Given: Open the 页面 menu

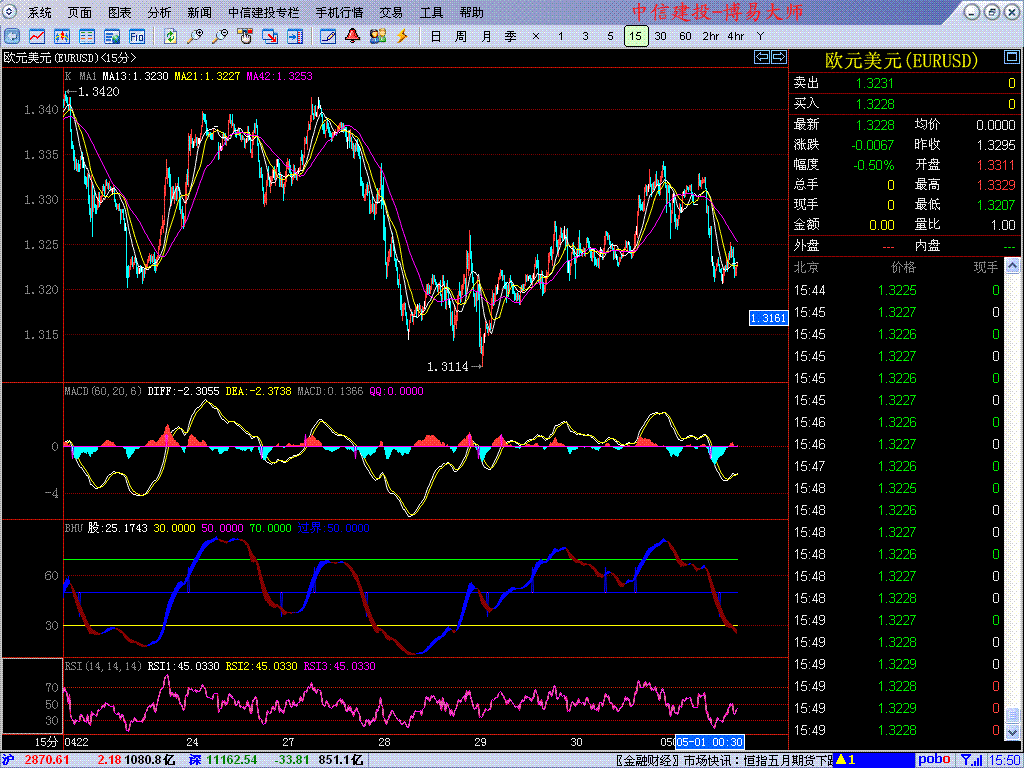Looking at the screenshot, I should coord(80,12).
